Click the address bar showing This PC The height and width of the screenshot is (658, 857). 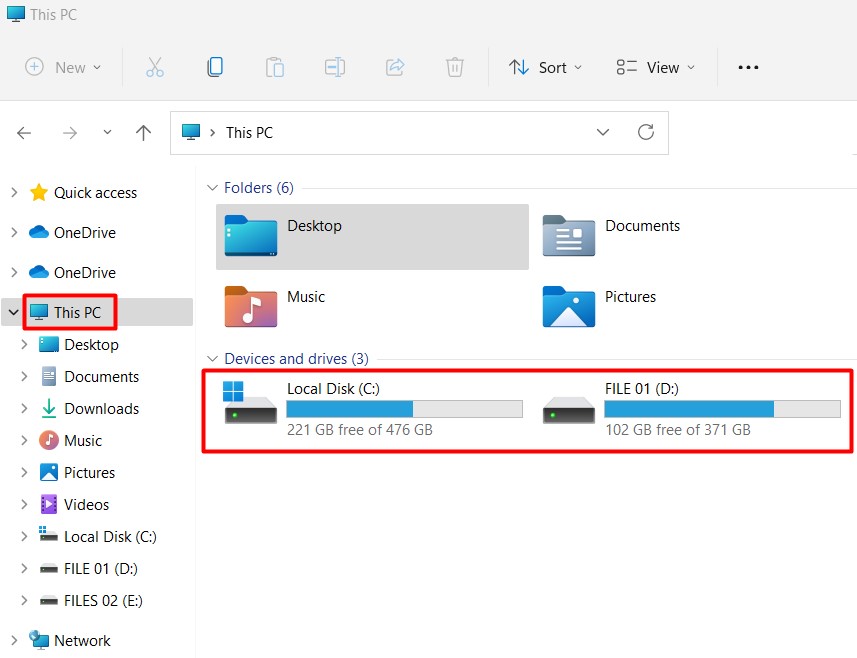click(400, 132)
